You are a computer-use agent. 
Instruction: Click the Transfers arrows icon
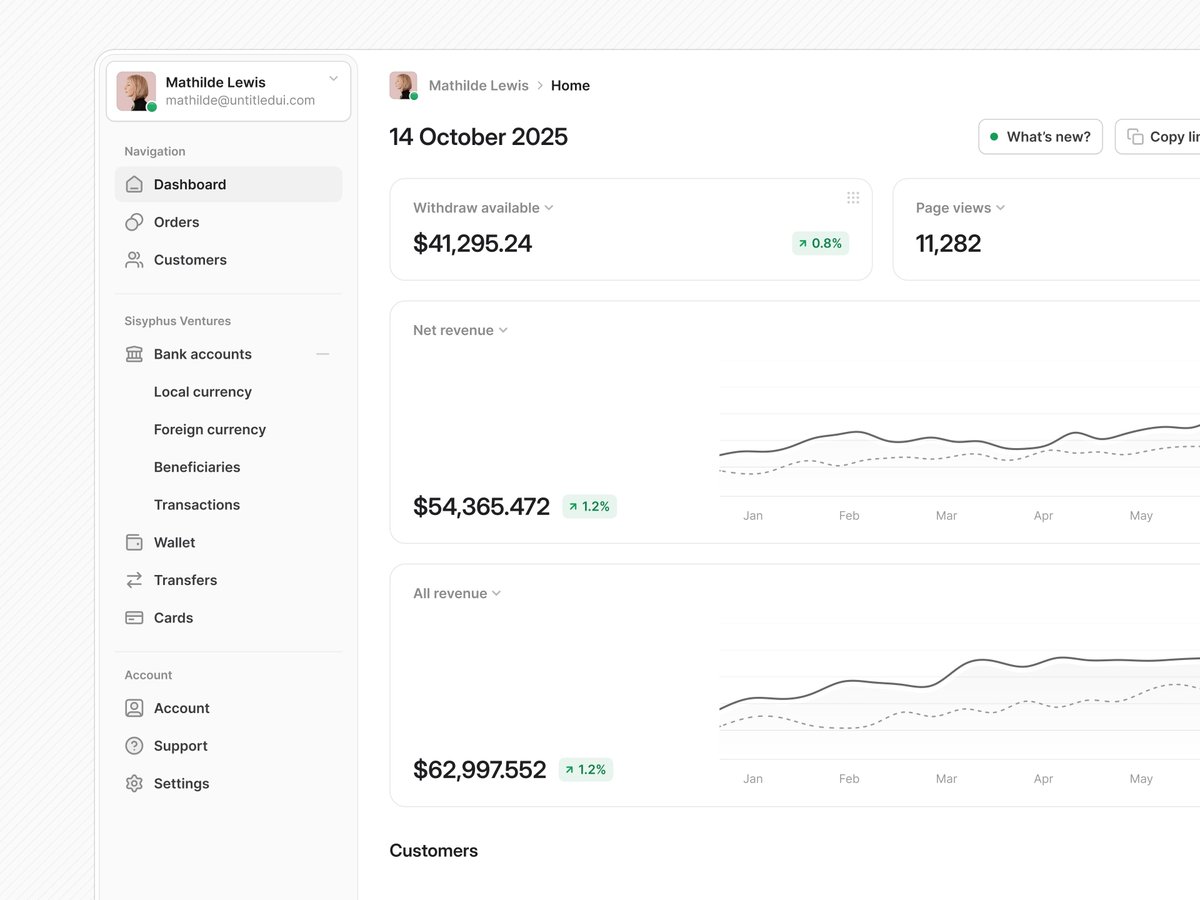click(x=134, y=580)
